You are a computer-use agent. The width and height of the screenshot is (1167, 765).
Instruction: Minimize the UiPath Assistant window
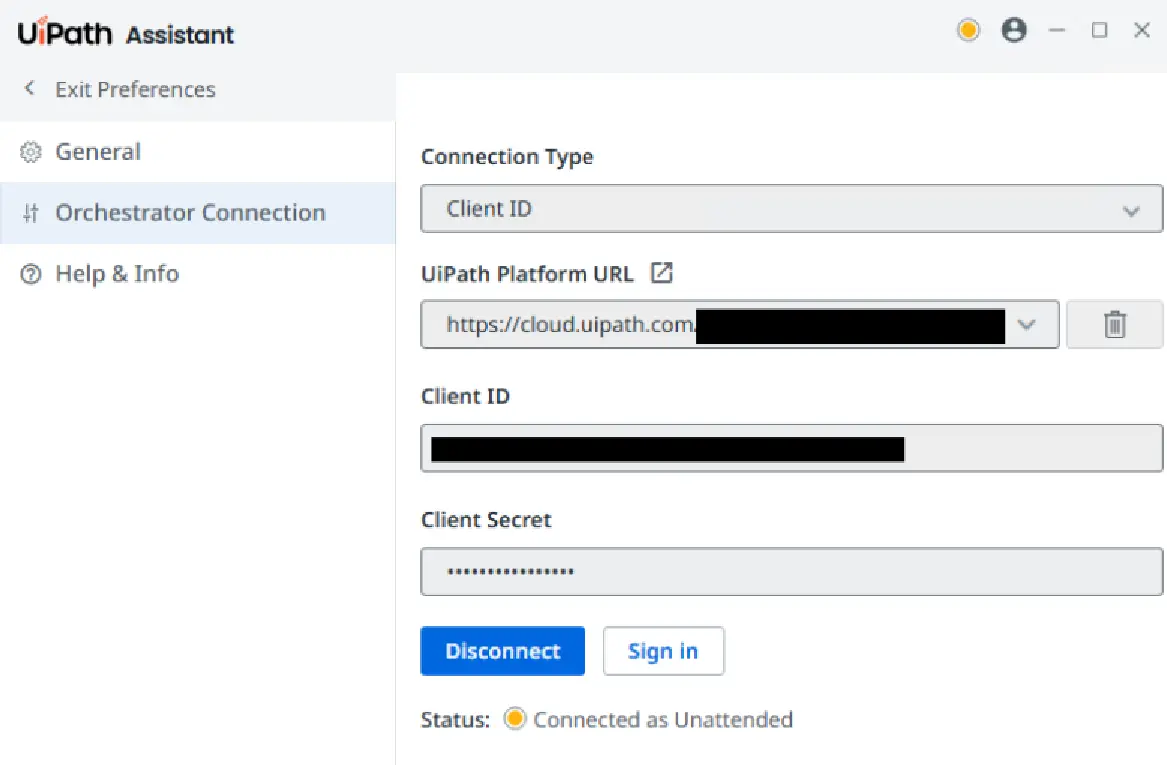click(x=1057, y=31)
